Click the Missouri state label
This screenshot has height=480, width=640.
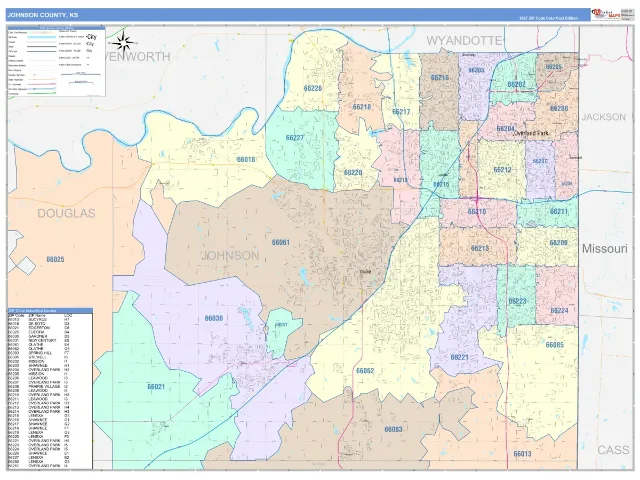click(604, 248)
